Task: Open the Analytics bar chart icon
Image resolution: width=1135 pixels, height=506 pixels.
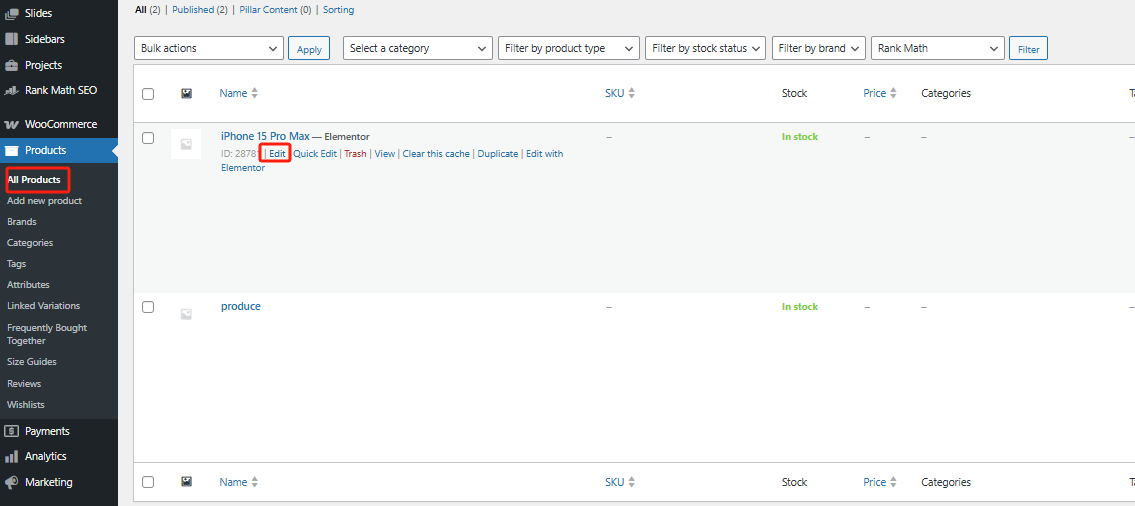Action: pos(12,457)
